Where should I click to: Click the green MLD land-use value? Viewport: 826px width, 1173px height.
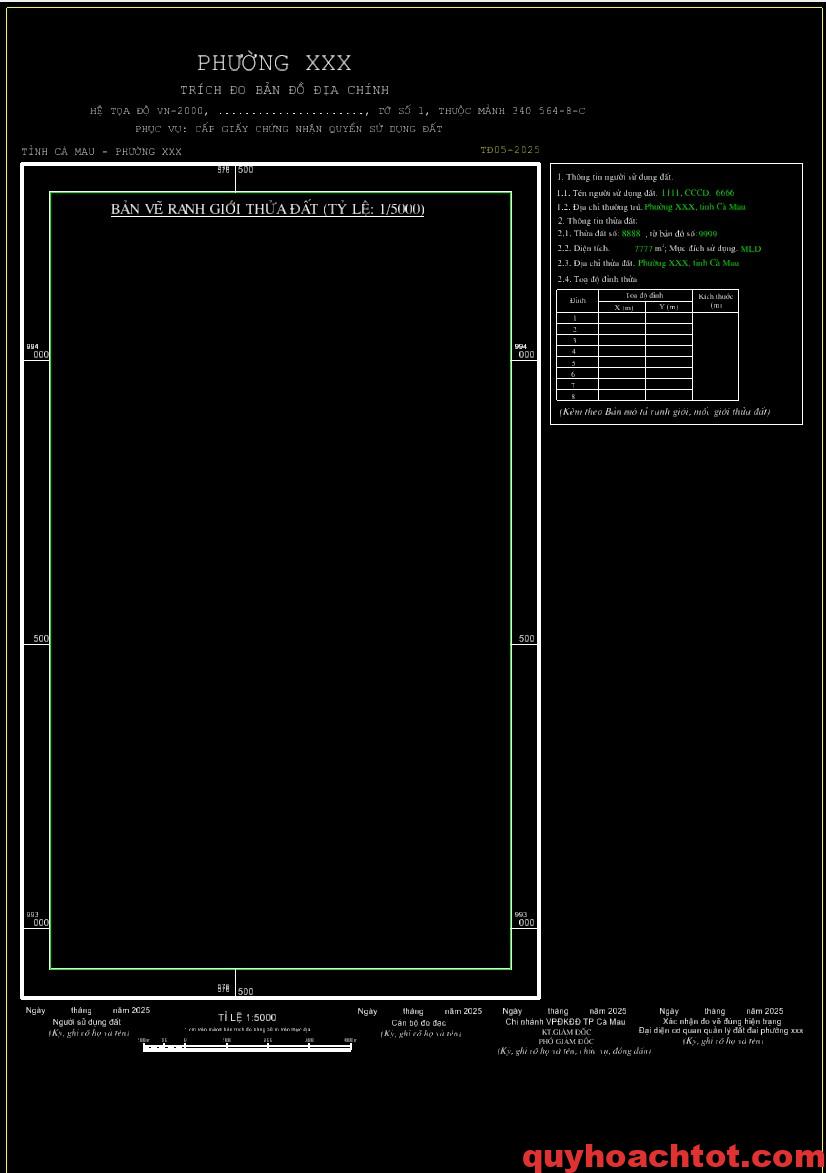click(x=750, y=248)
